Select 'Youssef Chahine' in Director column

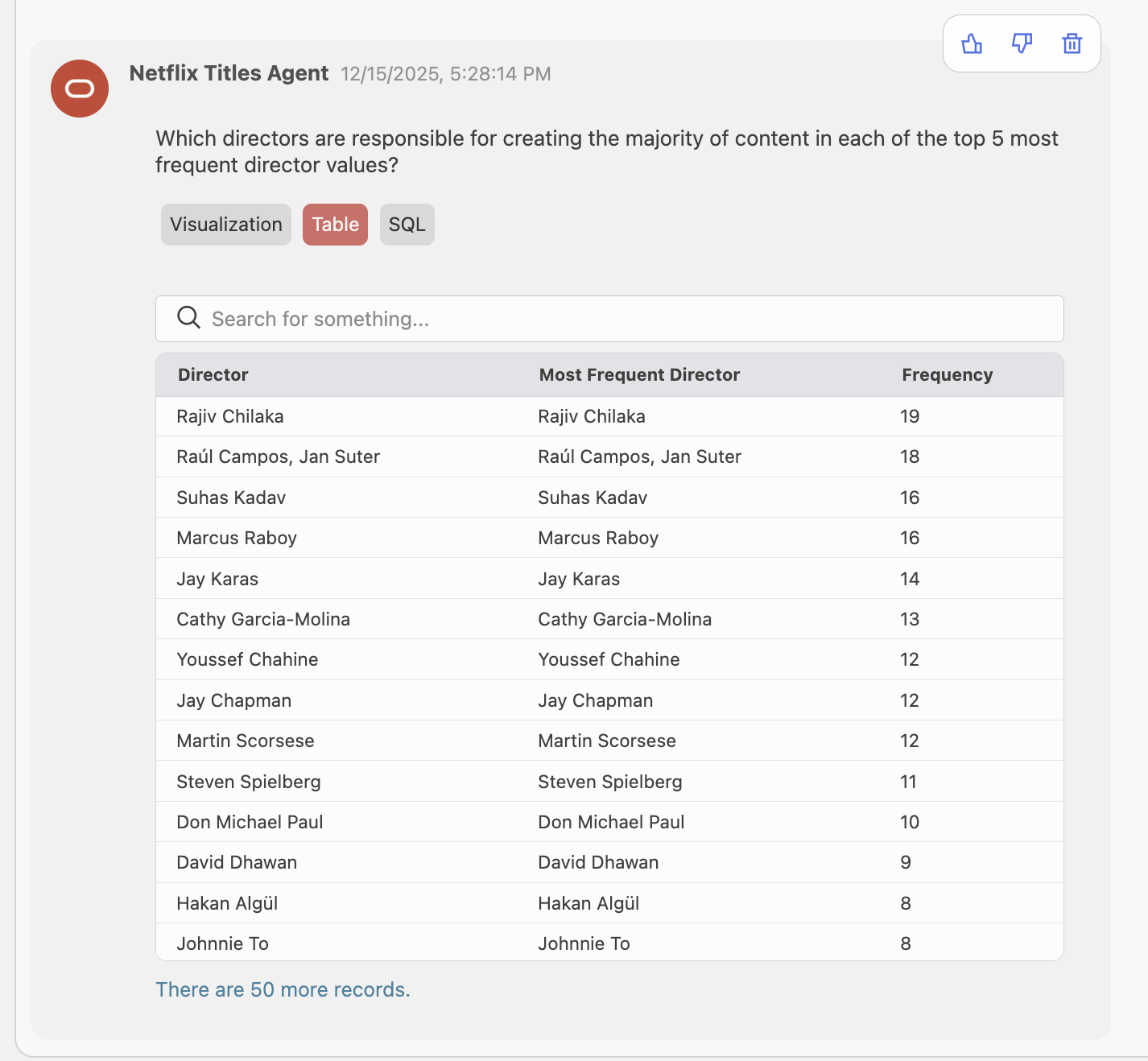[247, 659]
